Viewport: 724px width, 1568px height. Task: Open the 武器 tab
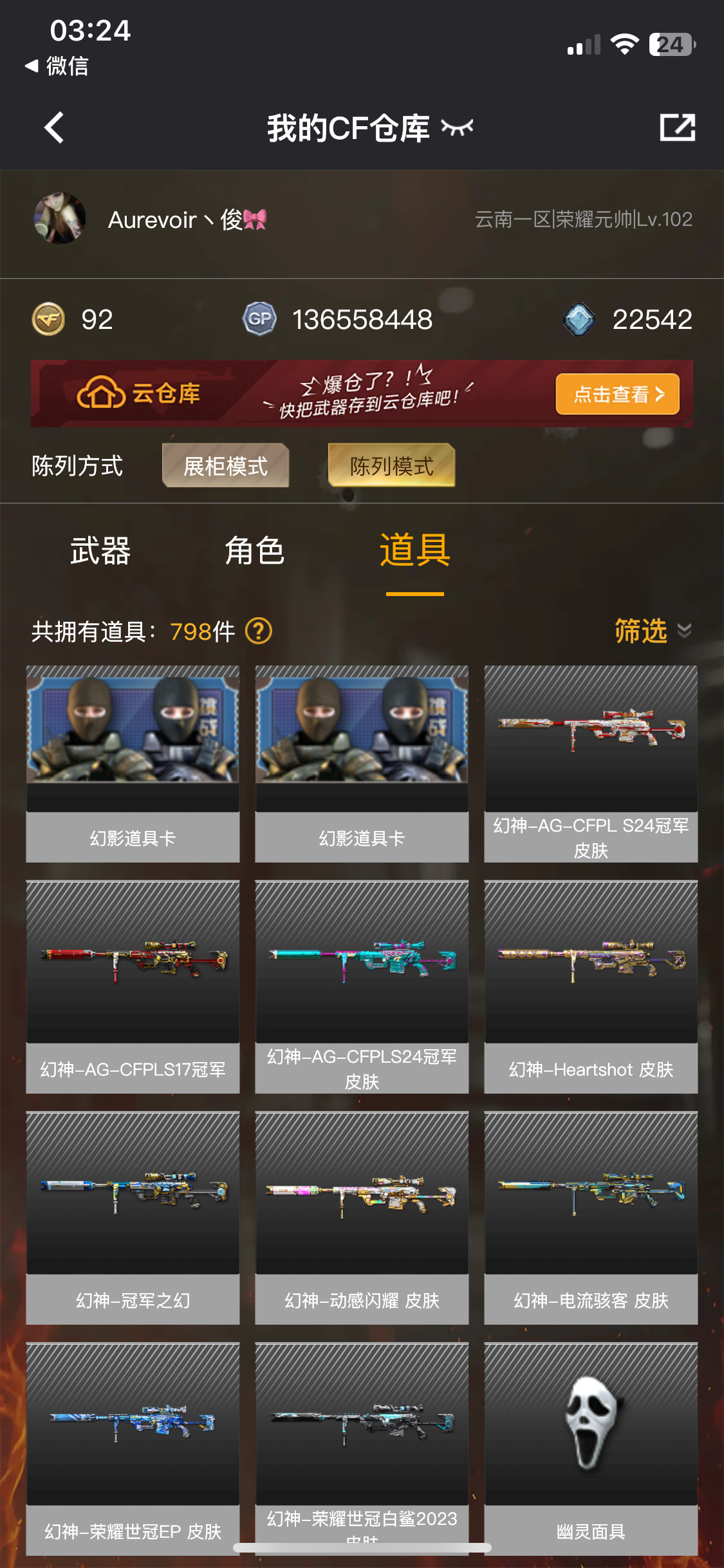pyautogui.click(x=100, y=551)
